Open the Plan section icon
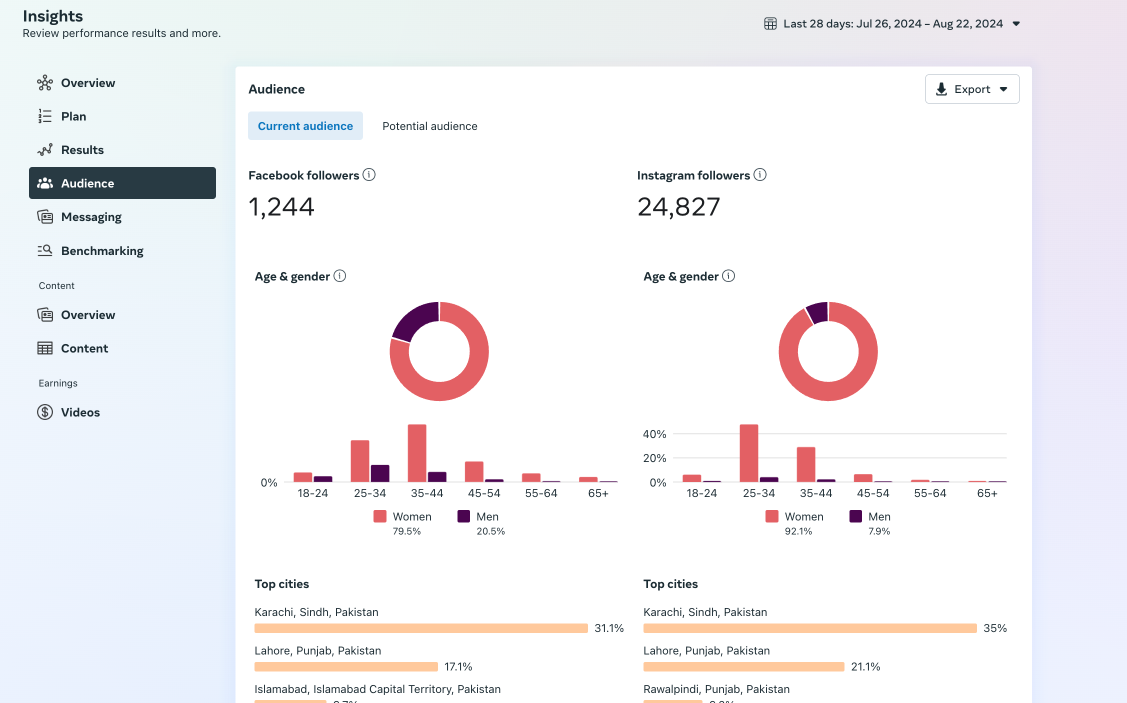Image resolution: width=1127 pixels, height=703 pixels. (x=44, y=116)
